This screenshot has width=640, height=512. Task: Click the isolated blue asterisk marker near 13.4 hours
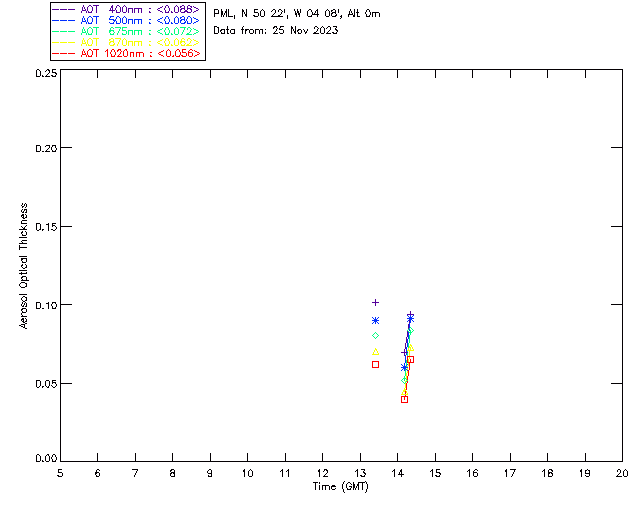pyautogui.click(x=376, y=321)
